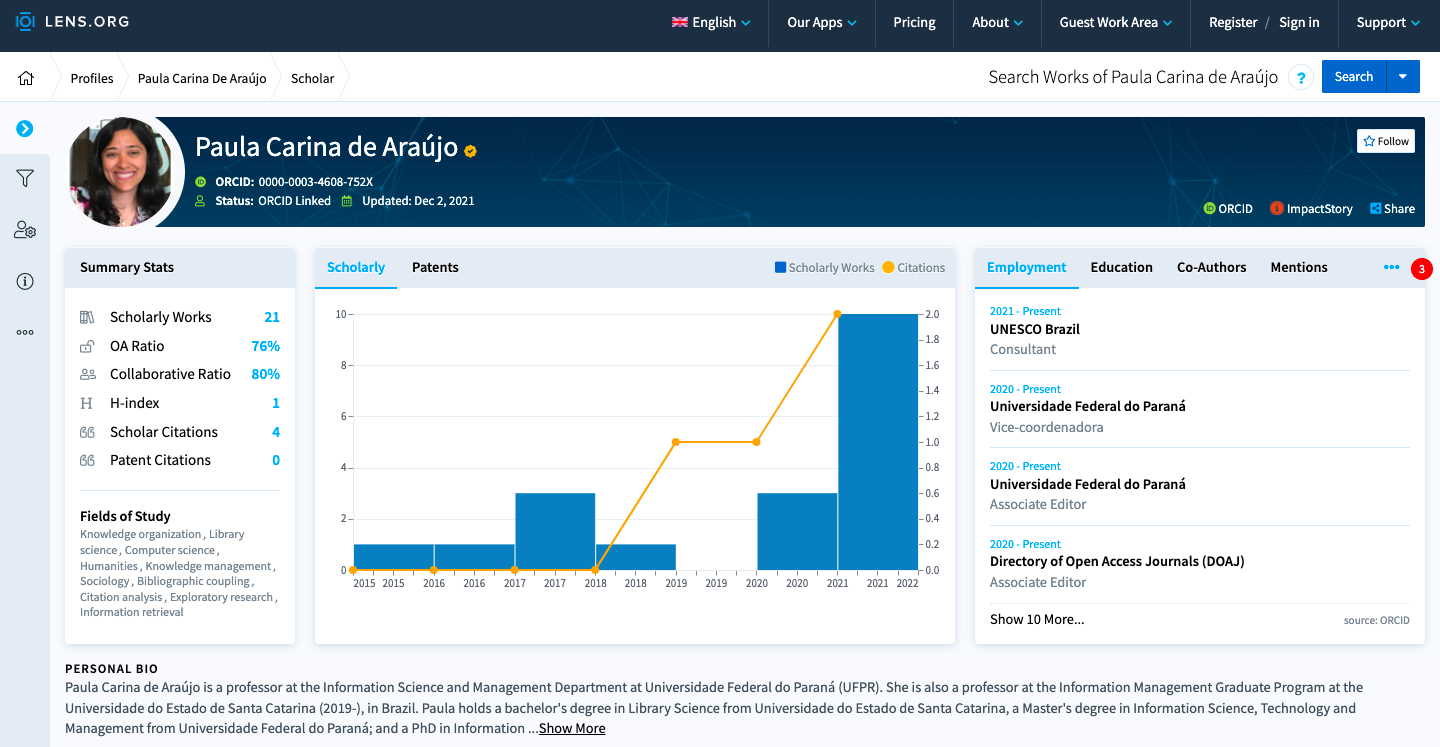Screen dimensions: 1440x747
Task: Click the 2021 citations point at 2.0
Action: 837,314
